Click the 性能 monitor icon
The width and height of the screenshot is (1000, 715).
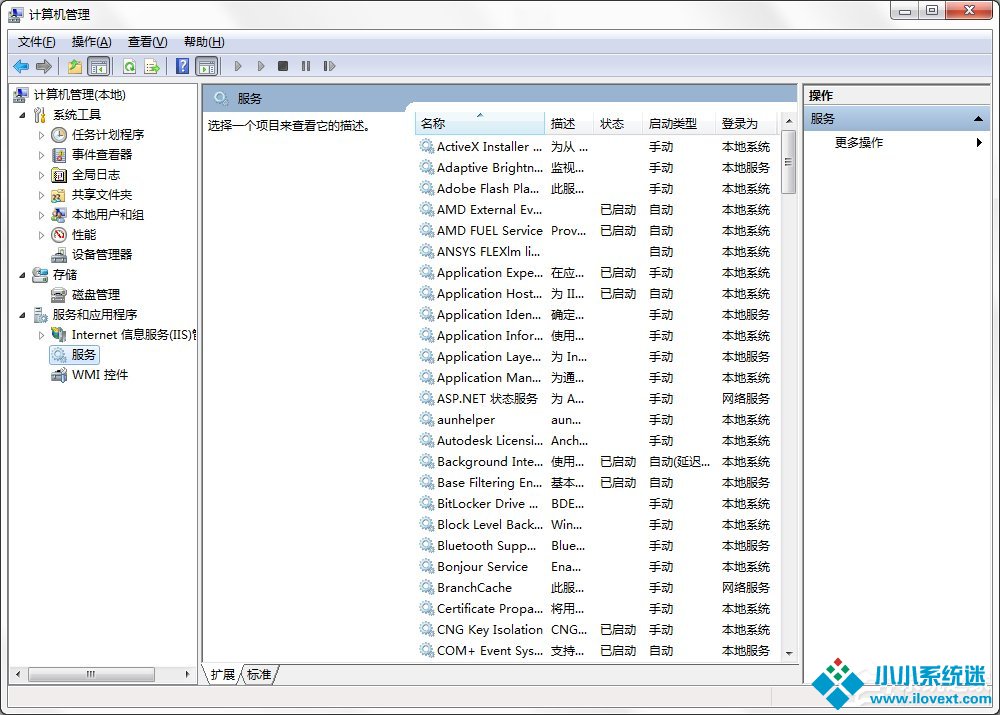point(59,235)
